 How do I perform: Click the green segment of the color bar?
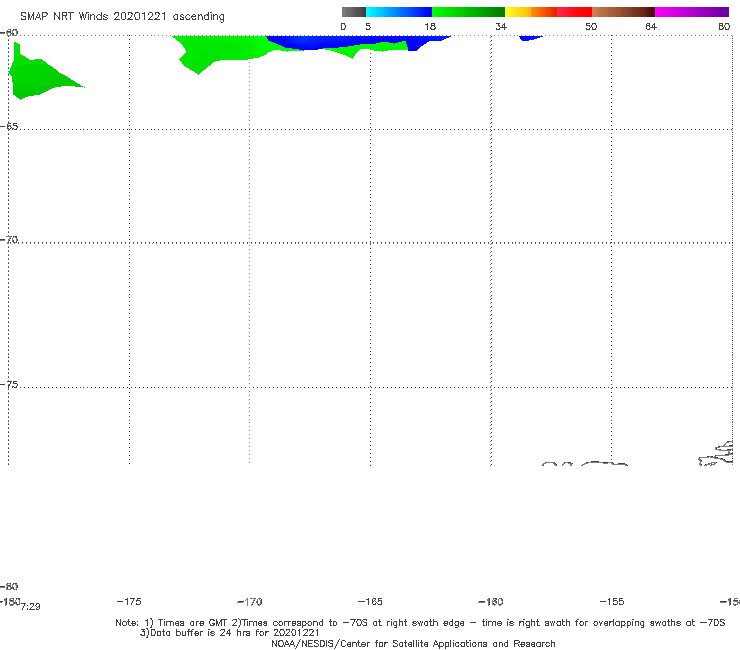pos(468,12)
